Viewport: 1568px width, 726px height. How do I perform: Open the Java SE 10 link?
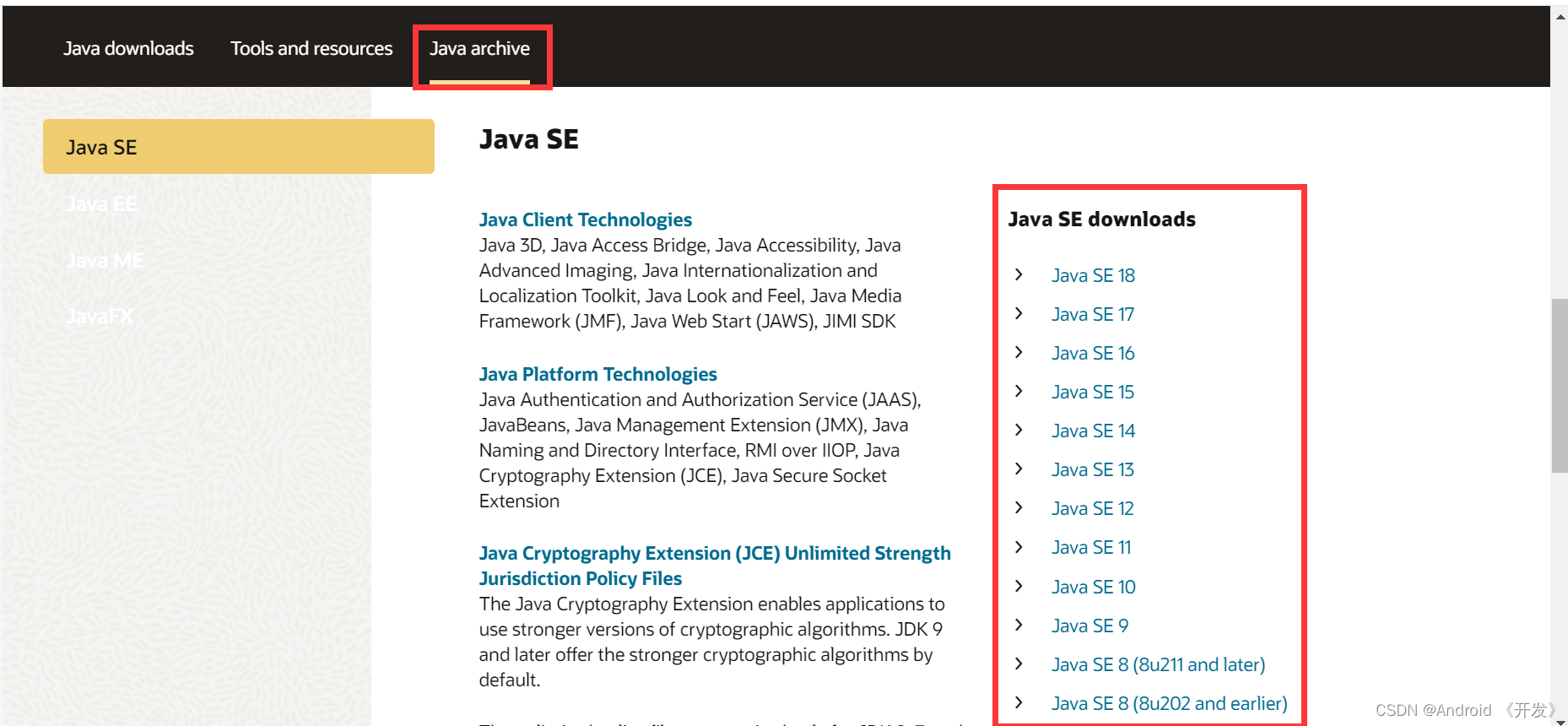(x=1094, y=588)
